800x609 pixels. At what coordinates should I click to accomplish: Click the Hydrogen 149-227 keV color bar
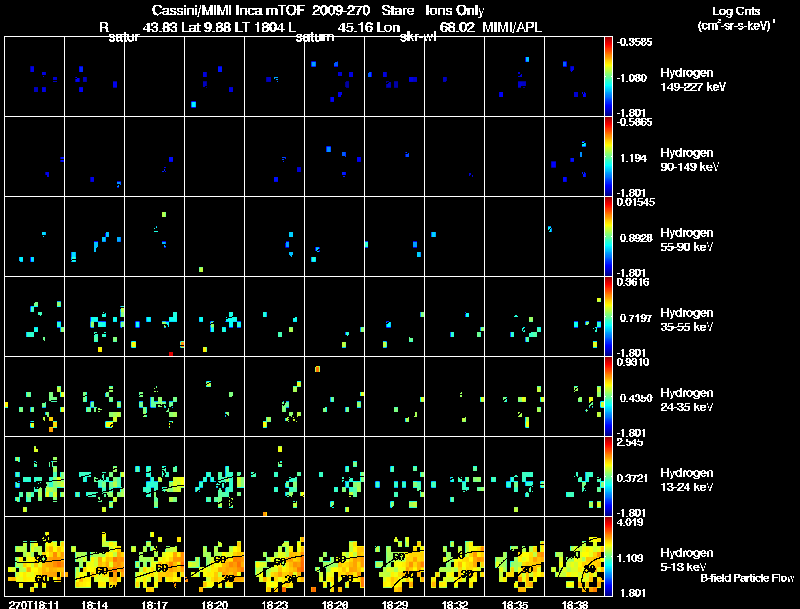click(x=608, y=77)
